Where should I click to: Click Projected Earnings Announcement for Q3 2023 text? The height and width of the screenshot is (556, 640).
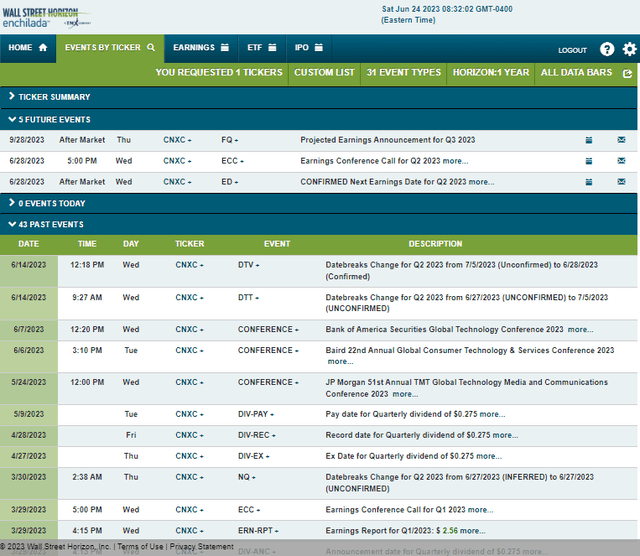(x=388, y=140)
